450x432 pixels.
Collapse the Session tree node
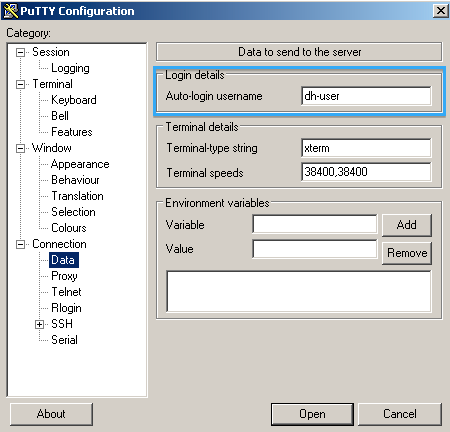coord(21,52)
